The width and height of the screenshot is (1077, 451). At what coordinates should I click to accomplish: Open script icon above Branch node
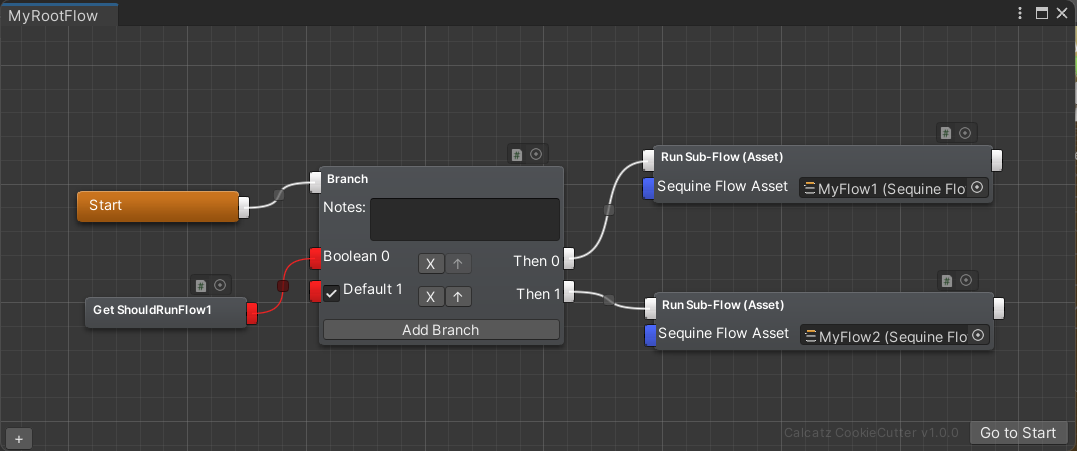(x=517, y=154)
